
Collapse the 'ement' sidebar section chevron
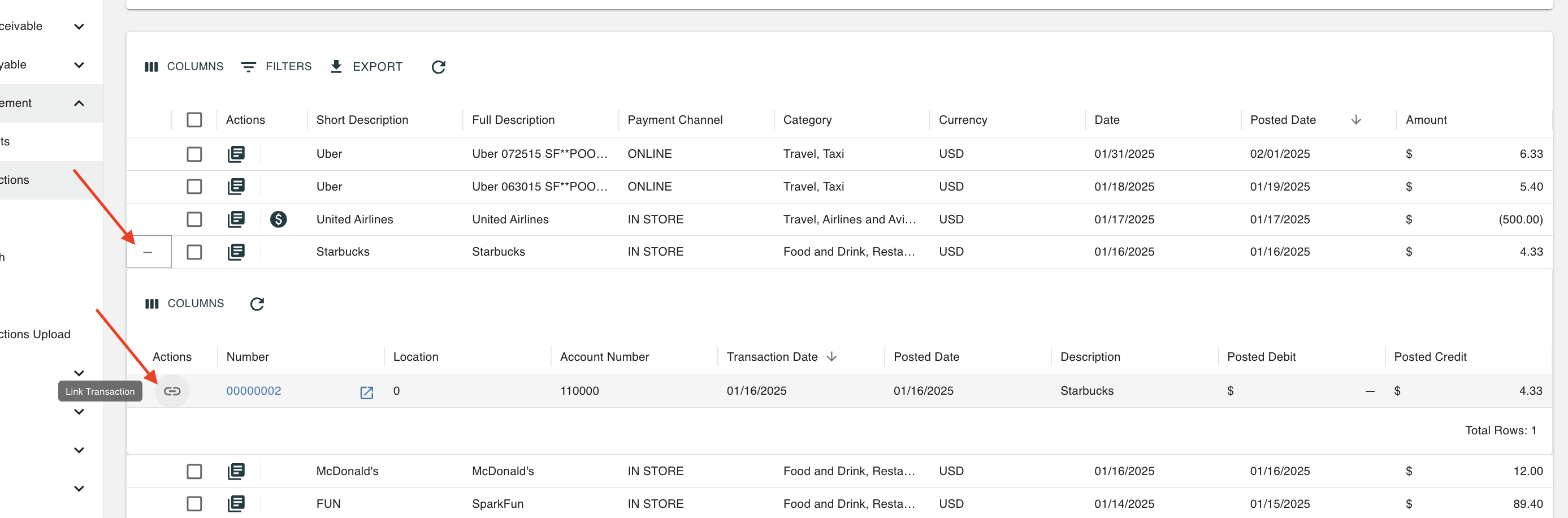click(x=79, y=103)
